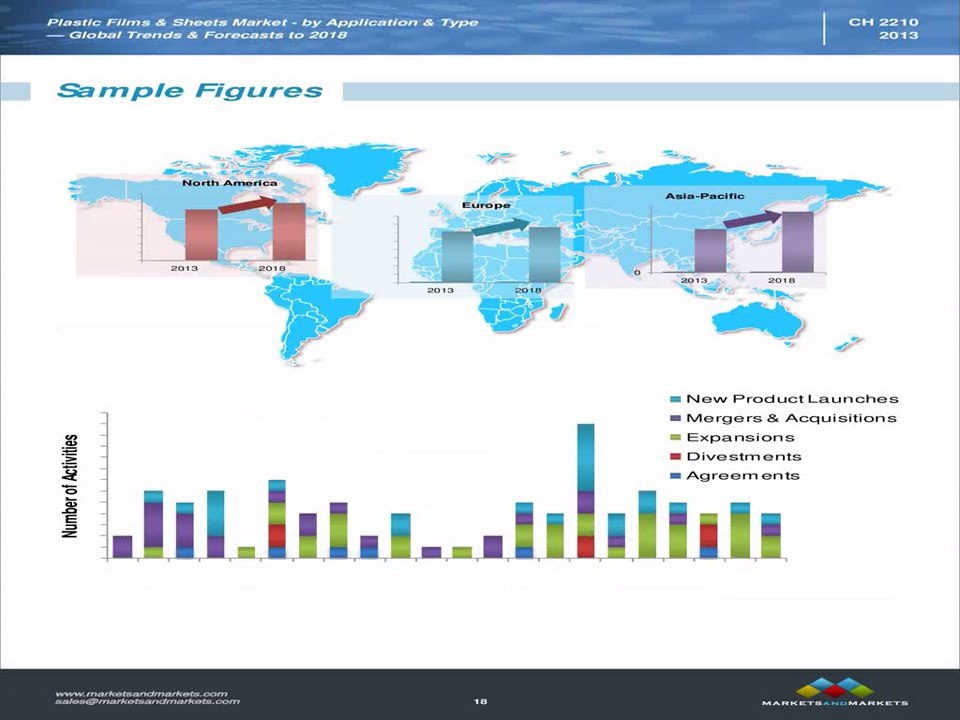Screen dimensions: 960x720
Task: Click Europe 2018 bar
Action: point(545,255)
